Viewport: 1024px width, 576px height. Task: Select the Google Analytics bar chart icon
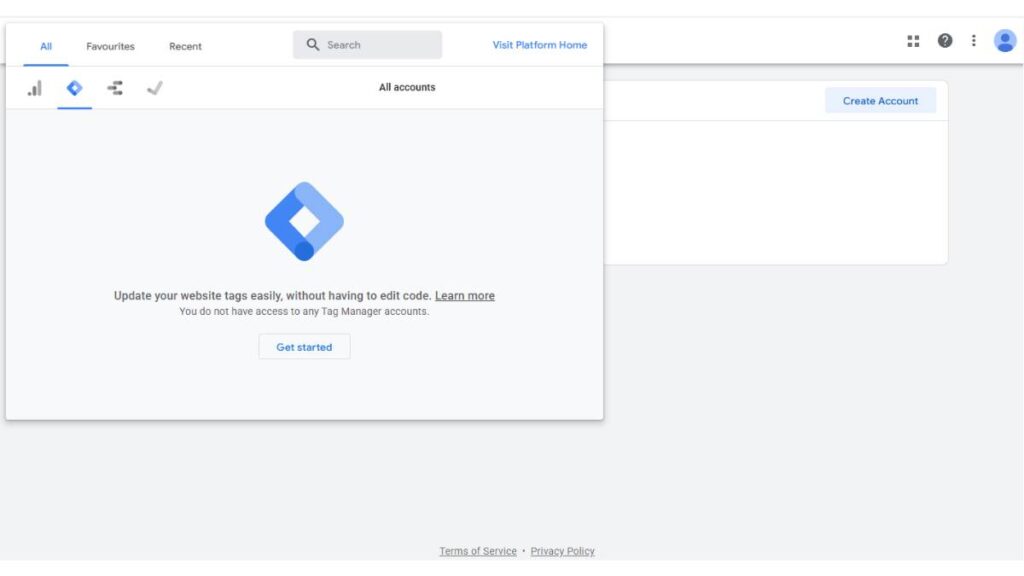click(35, 88)
